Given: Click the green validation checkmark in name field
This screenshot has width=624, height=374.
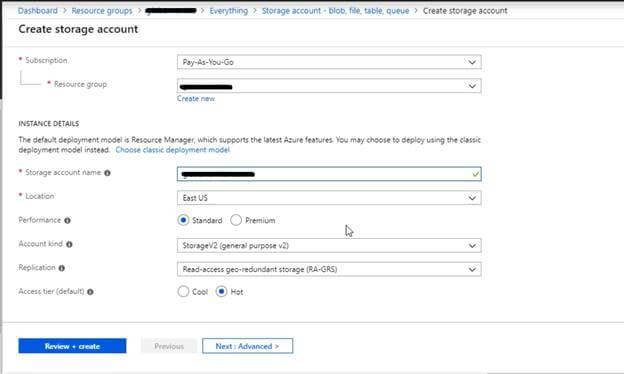Looking at the screenshot, I should pos(475,174).
